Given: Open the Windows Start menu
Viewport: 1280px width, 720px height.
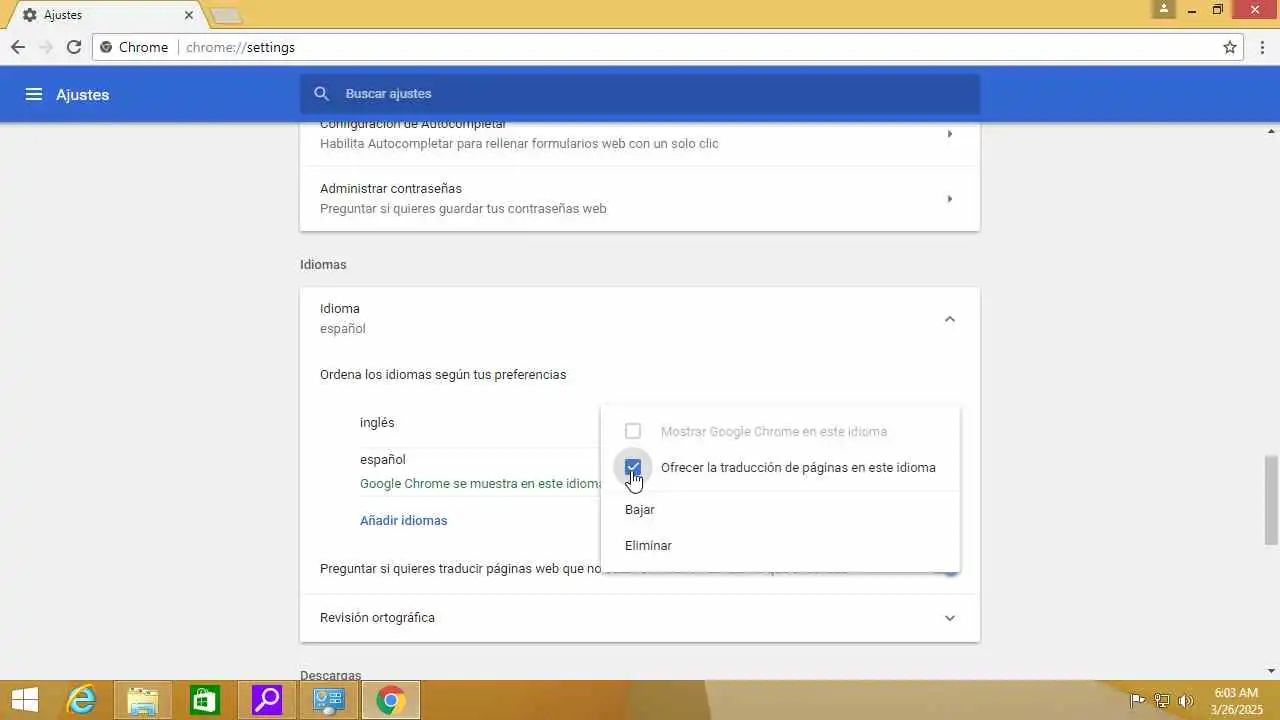Looking at the screenshot, I should 24,700.
